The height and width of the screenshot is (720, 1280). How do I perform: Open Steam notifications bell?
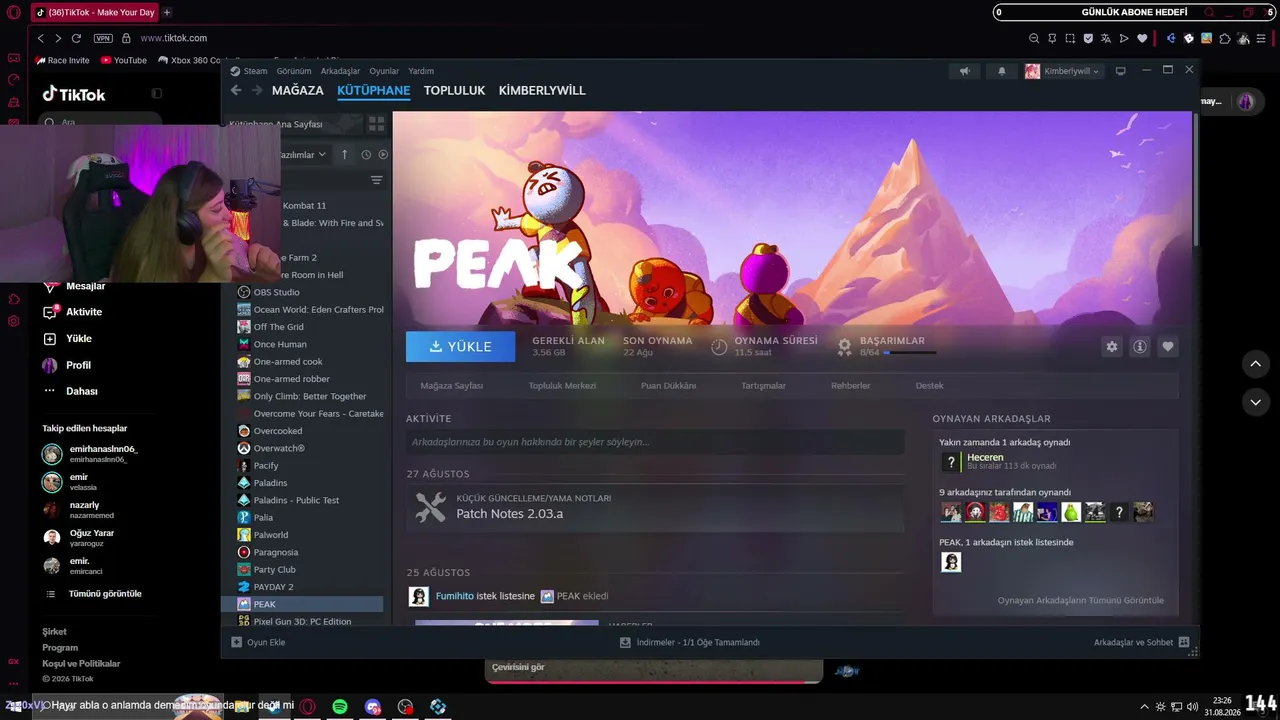tap(1002, 71)
